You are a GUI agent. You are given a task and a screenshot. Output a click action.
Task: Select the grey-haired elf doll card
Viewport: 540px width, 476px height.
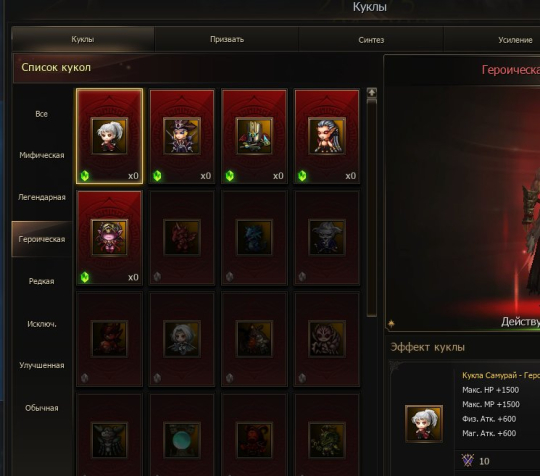327,136
